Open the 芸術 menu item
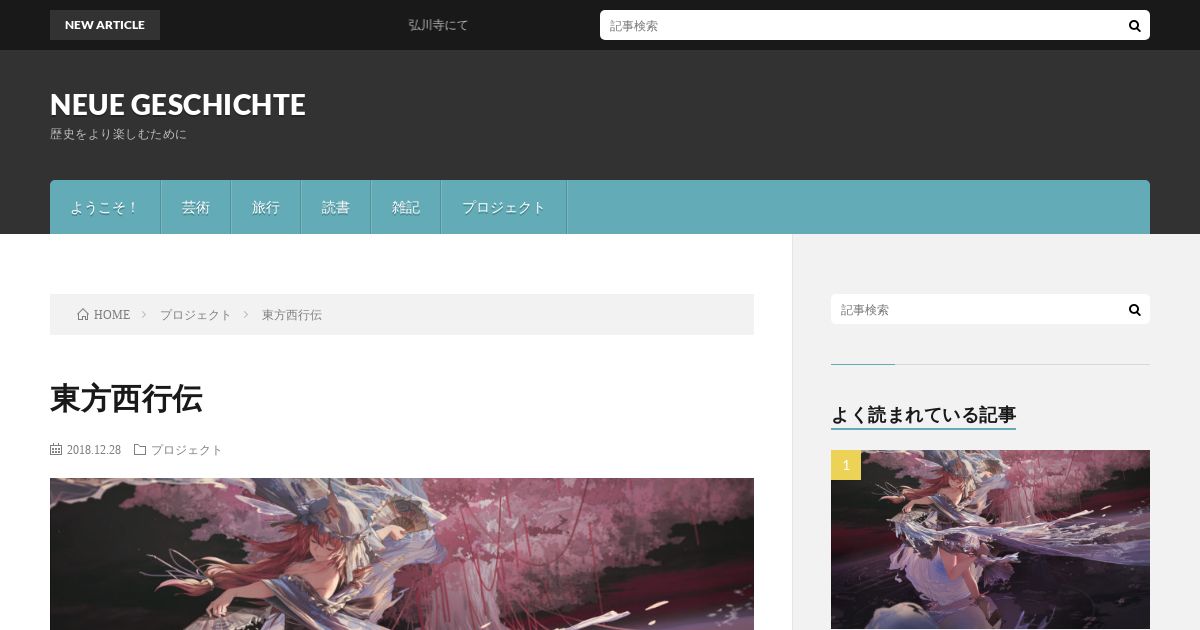This screenshot has width=1200, height=630. click(x=196, y=207)
